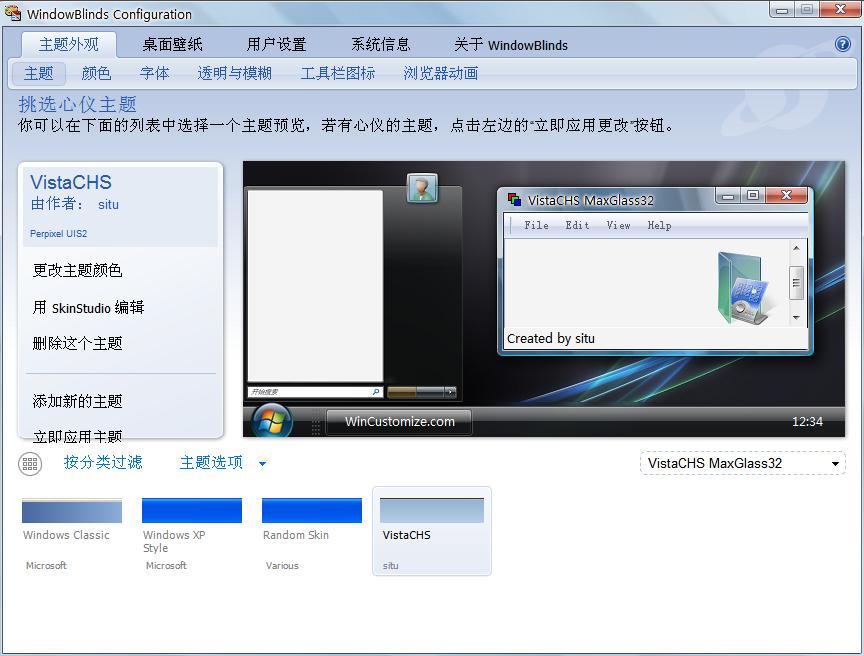Switch to the 主题外观 tab
This screenshot has height=656, width=864.
click(69, 45)
